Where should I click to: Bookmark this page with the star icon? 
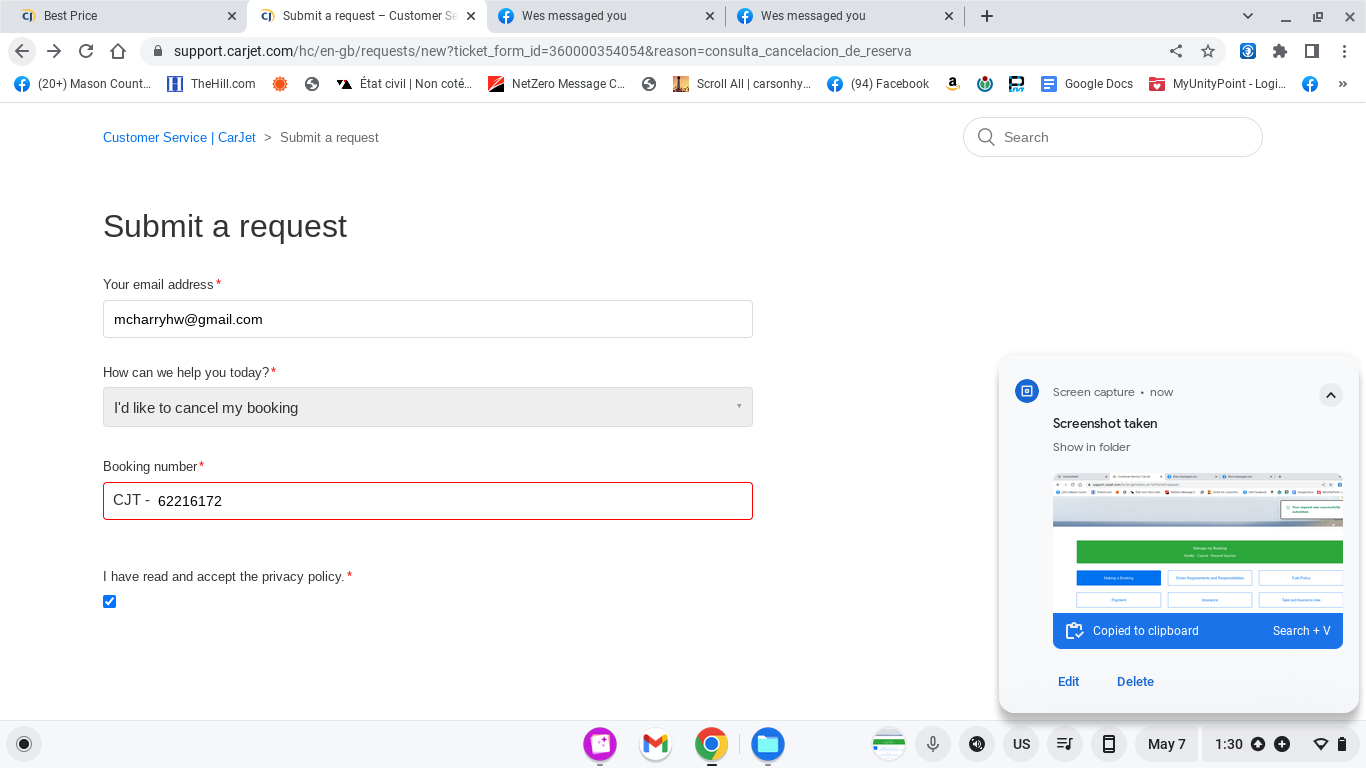tap(1208, 51)
